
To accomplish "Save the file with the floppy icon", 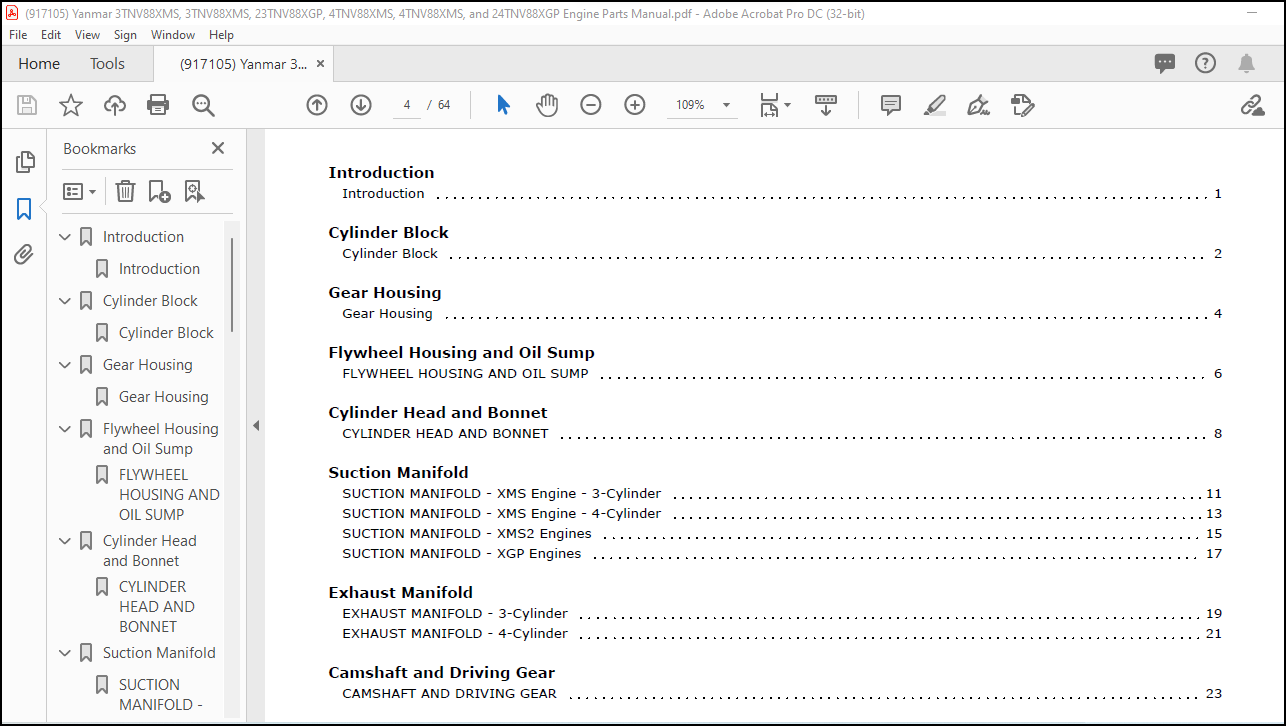I will tap(27, 105).
